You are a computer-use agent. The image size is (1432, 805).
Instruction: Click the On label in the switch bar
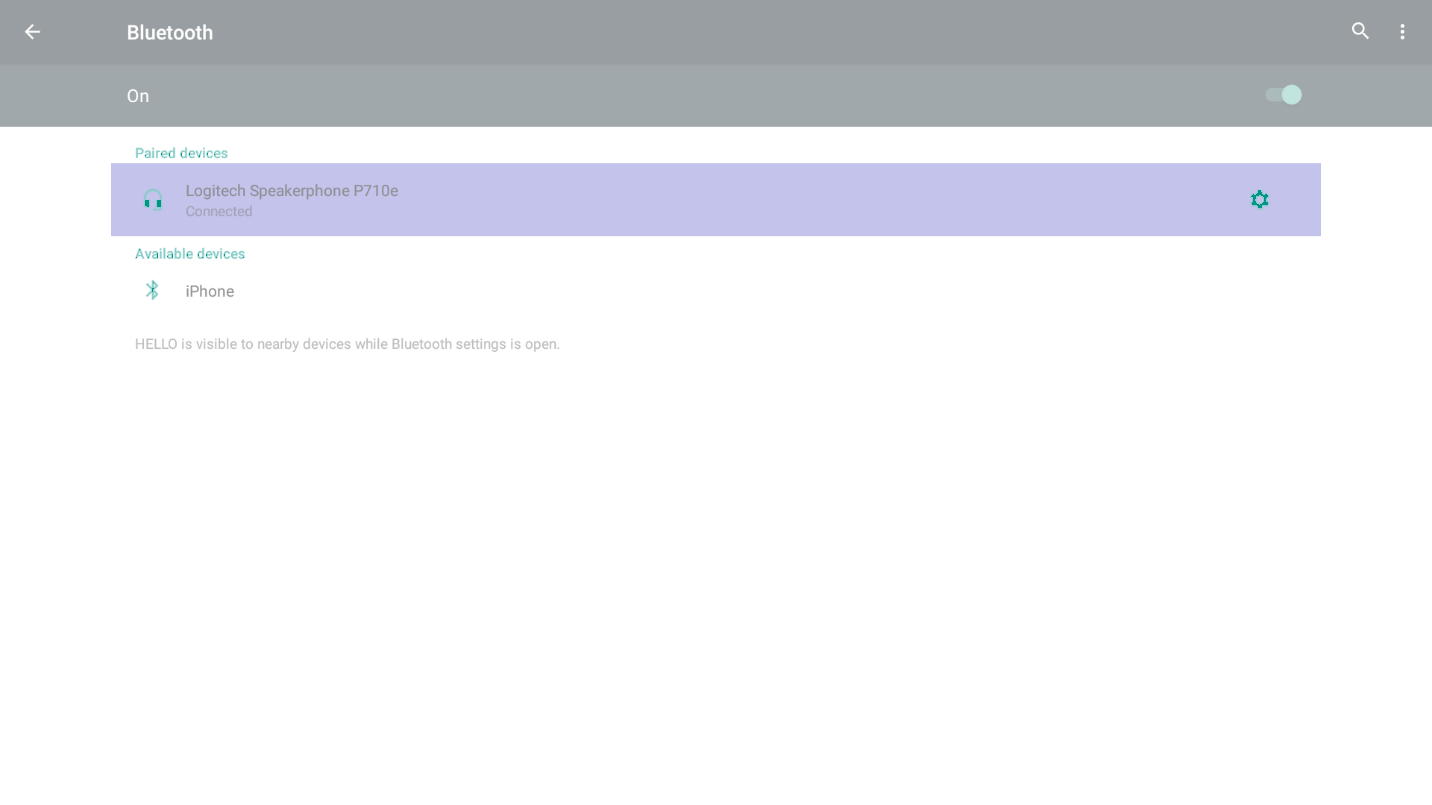(x=138, y=96)
